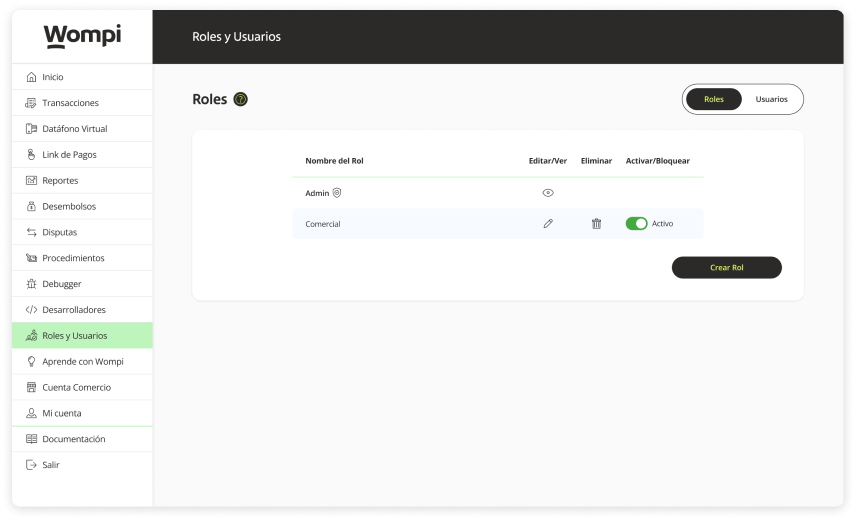The width and height of the screenshot is (856, 521).
Task: Open the Reportes menu item
Action: point(60,181)
